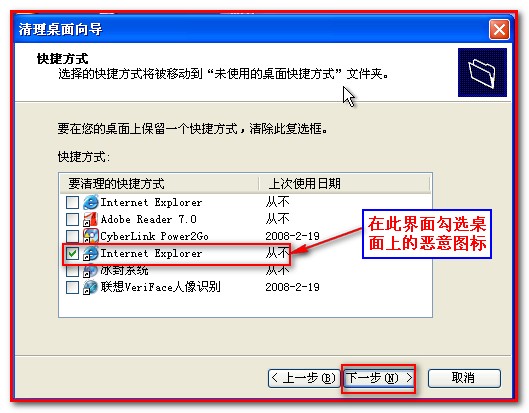Tick the 冰封系统 checkbox
This screenshot has width=529, height=413.
coord(72,271)
